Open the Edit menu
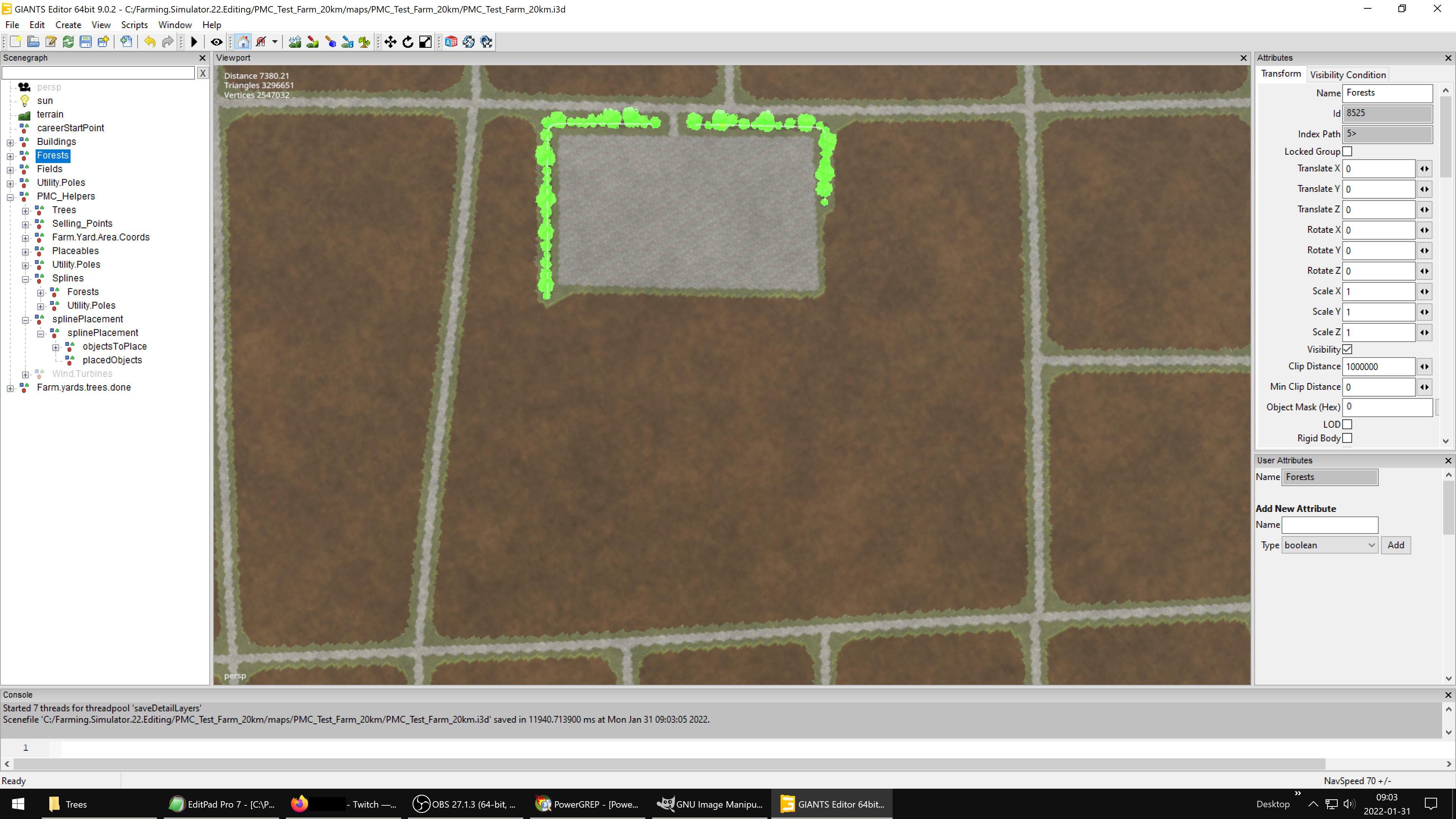Screen dimensions: 1456x819 37,25
